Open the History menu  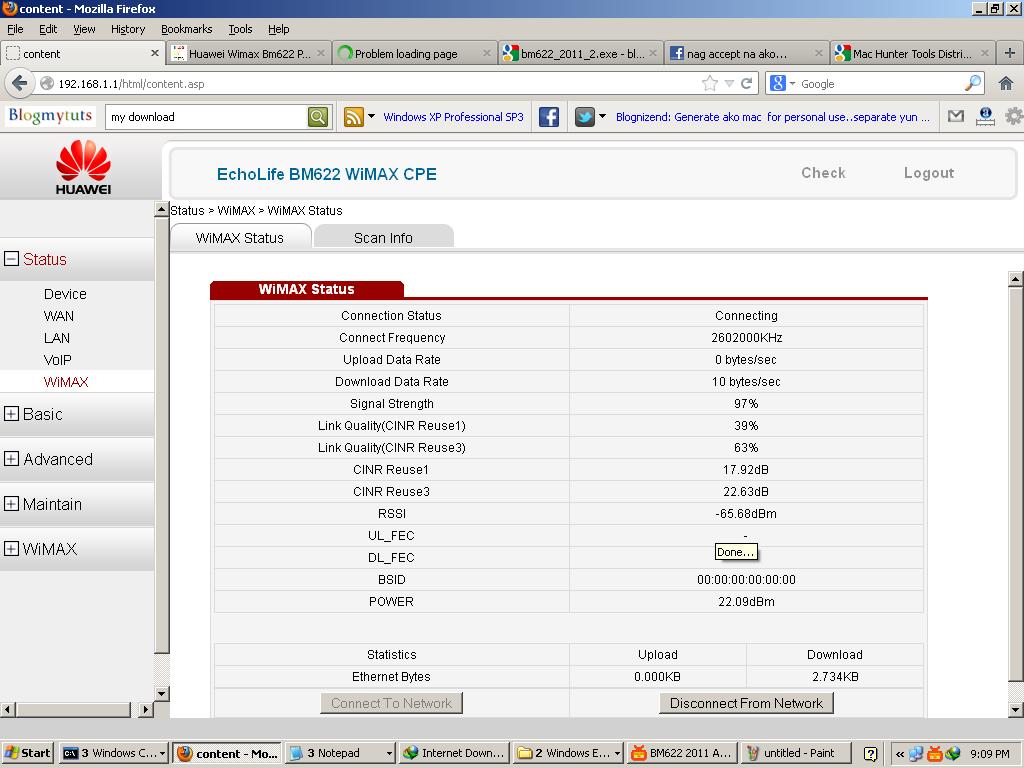pos(128,29)
